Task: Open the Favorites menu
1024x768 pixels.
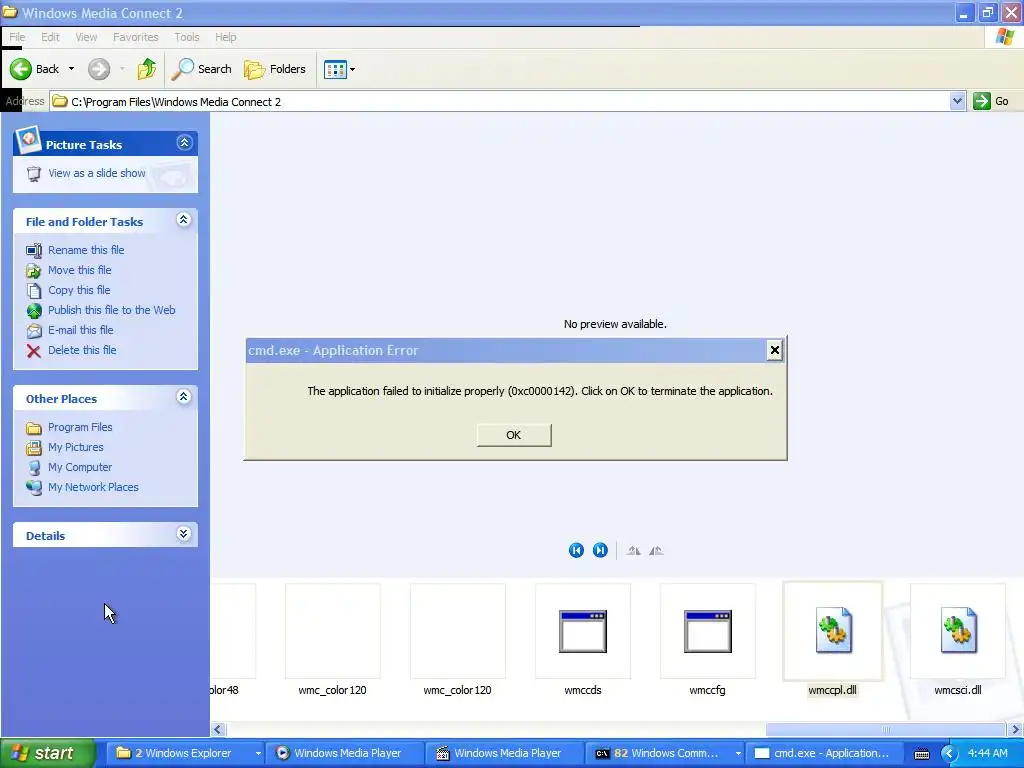Action: pos(136,37)
